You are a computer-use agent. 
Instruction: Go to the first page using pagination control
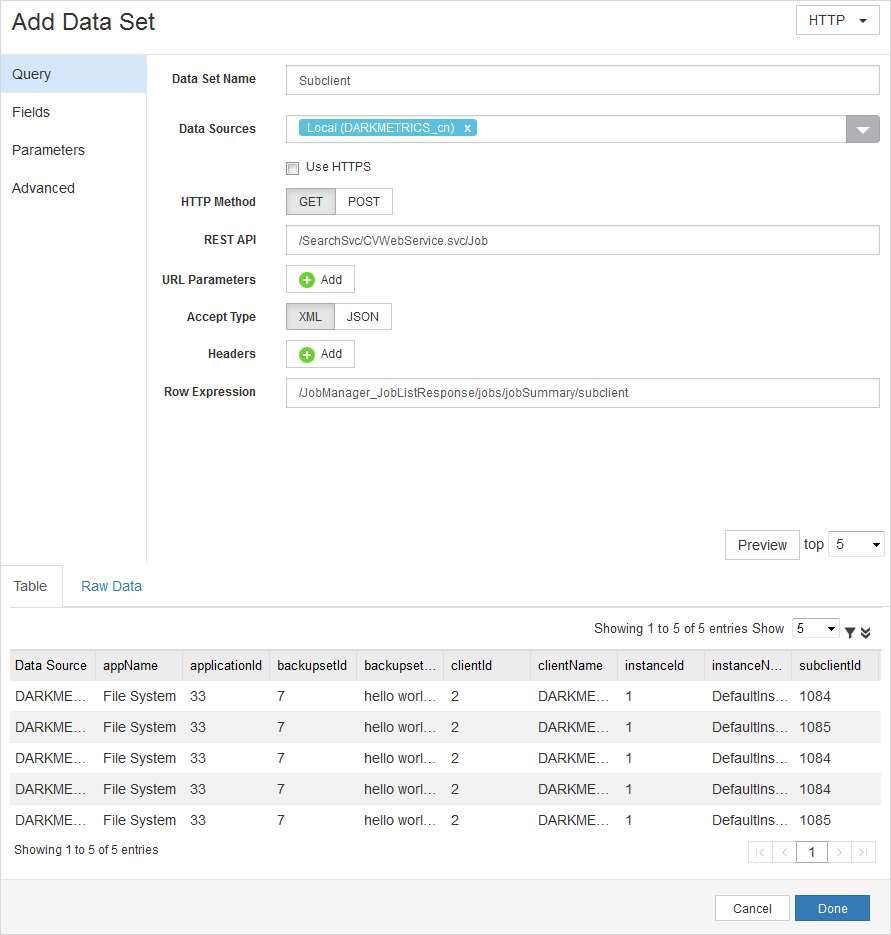[760, 851]
